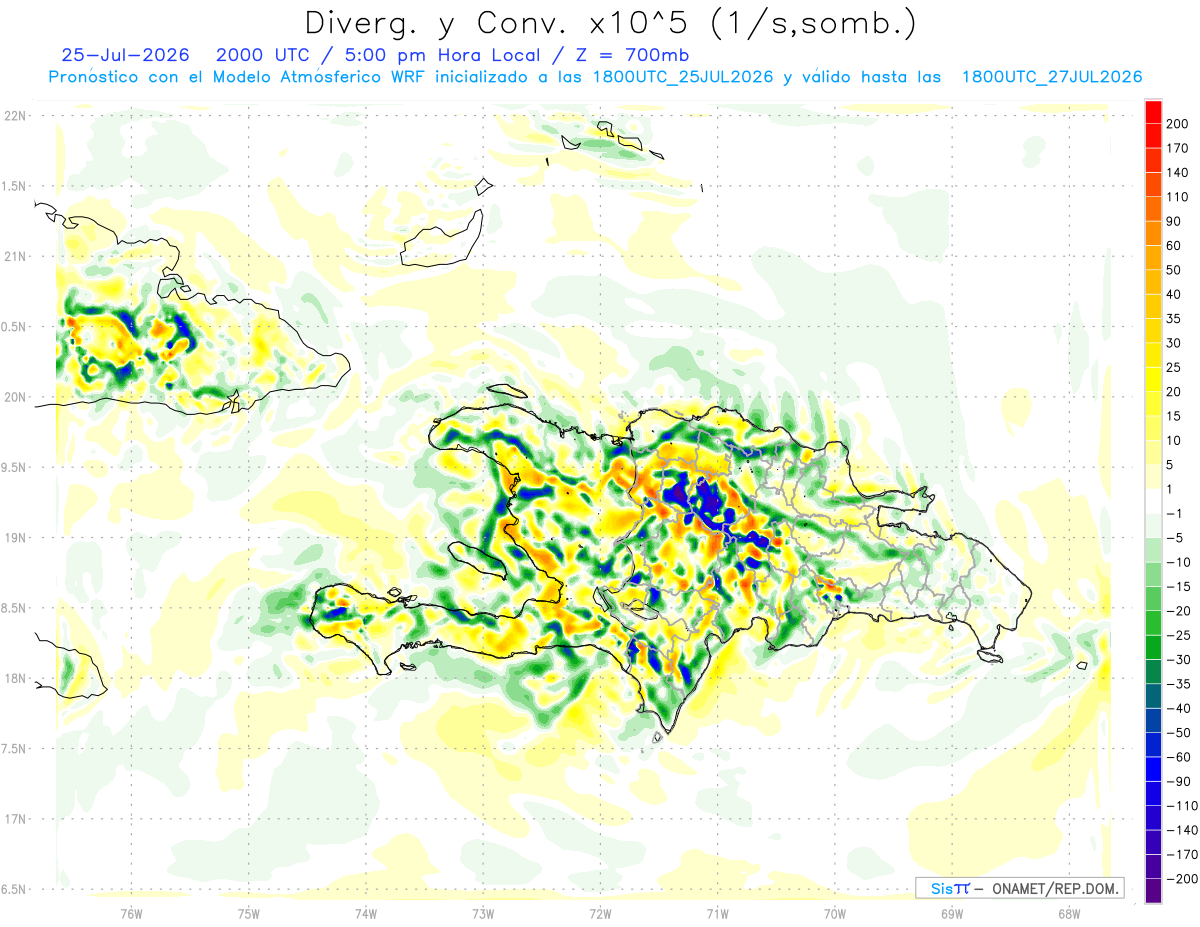Click the 68W longitude label

(1069, 914)
